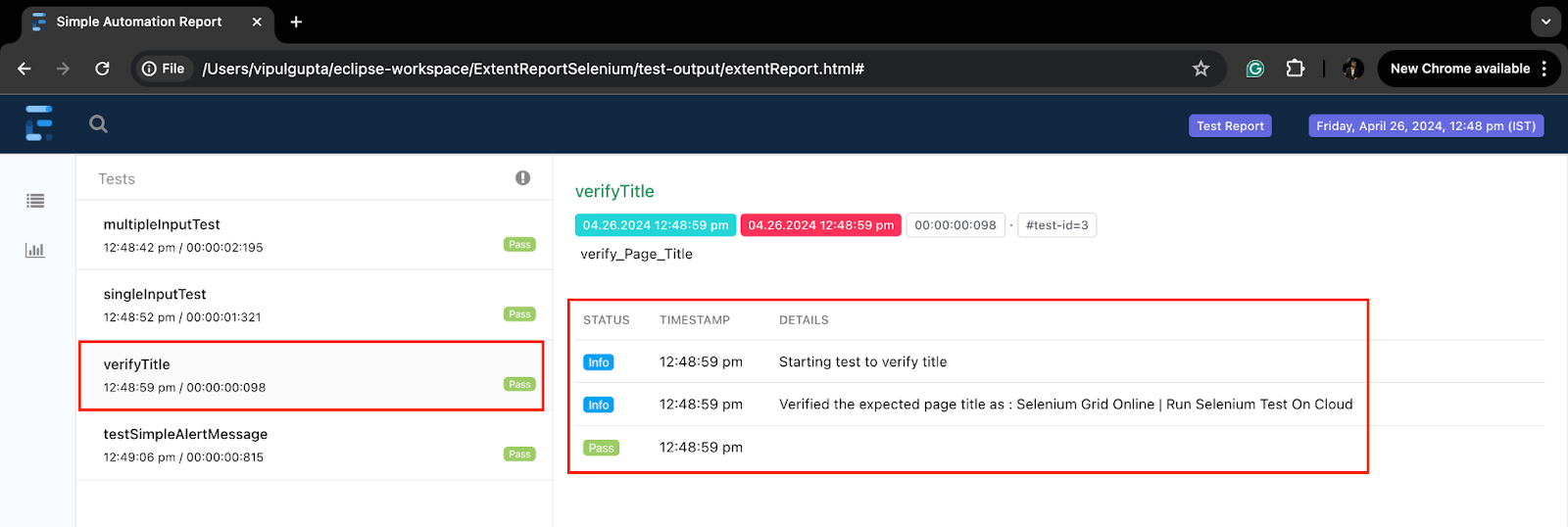
Task: Click the Info badge for Verified title row
Action: click(599, 405)
